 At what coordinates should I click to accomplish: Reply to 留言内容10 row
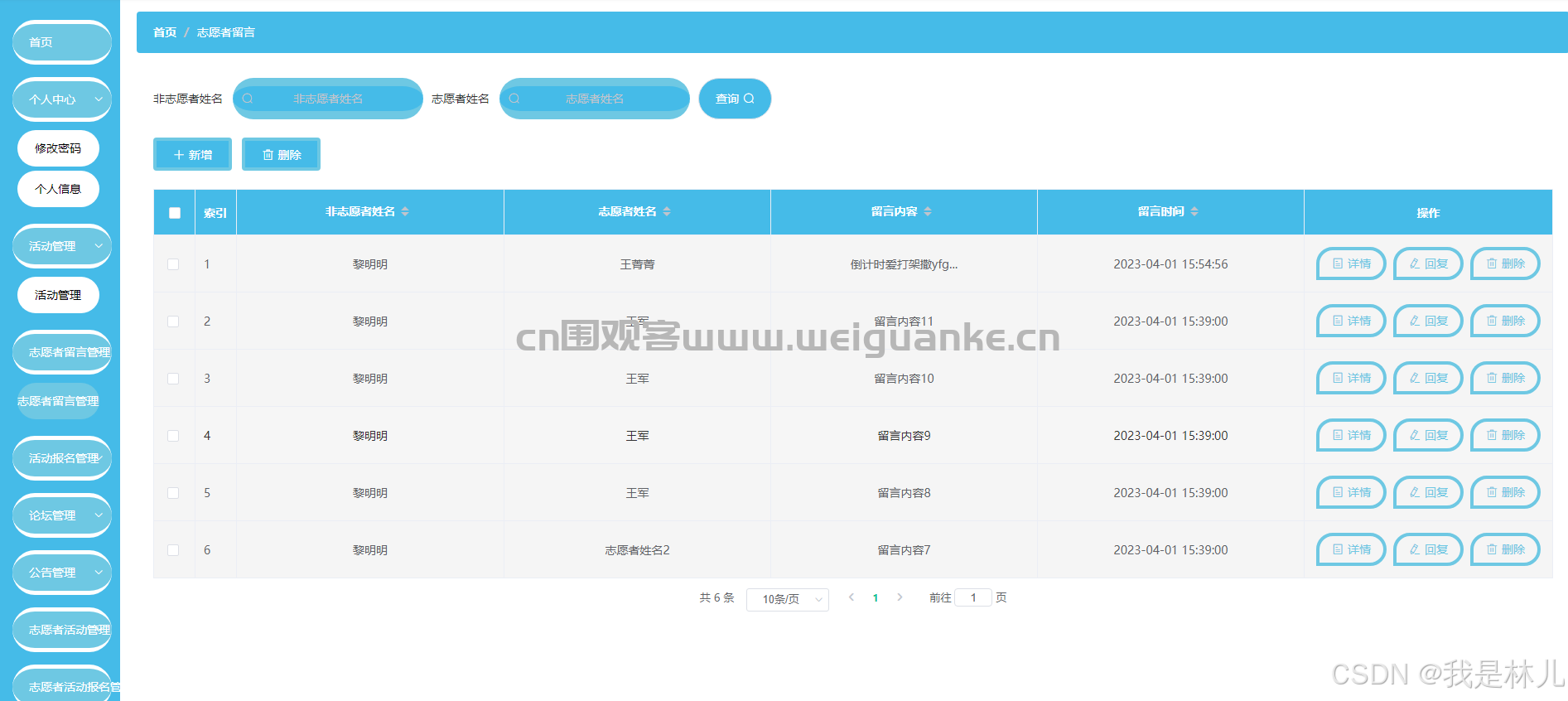click(x=1428, y=378)
